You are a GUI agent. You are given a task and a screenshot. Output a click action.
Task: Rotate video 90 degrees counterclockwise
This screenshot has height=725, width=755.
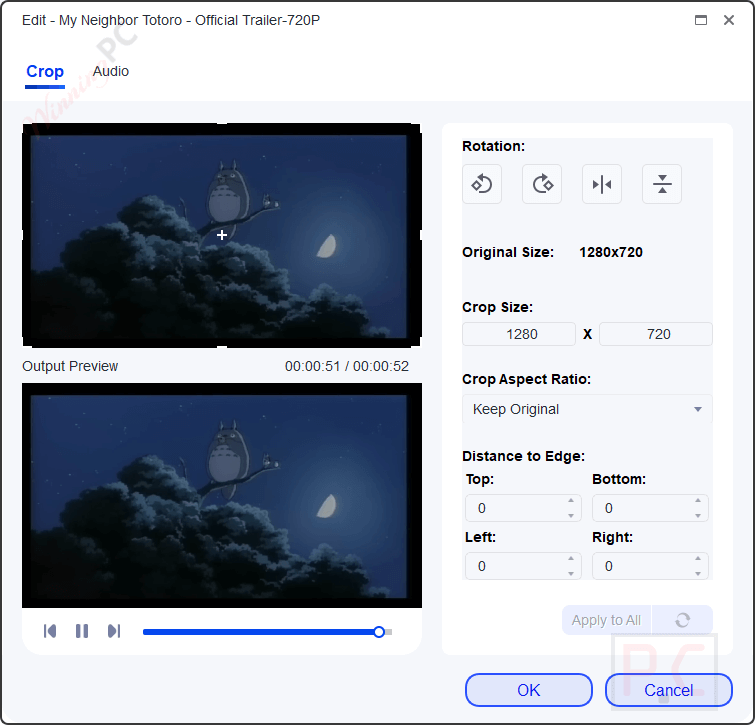[482, 184]
